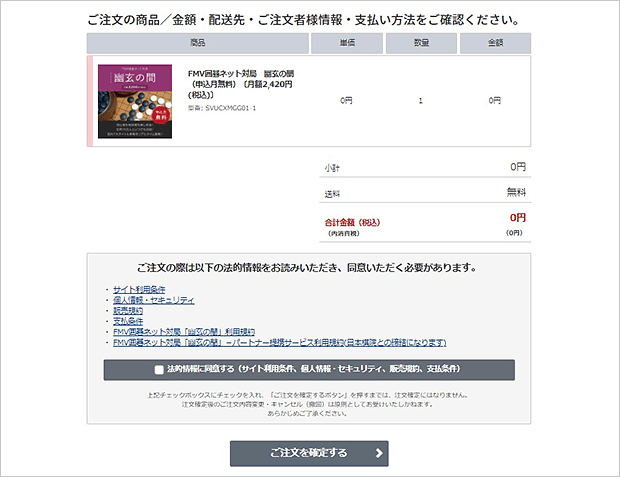Click the 数量 column header

[421, 43]
